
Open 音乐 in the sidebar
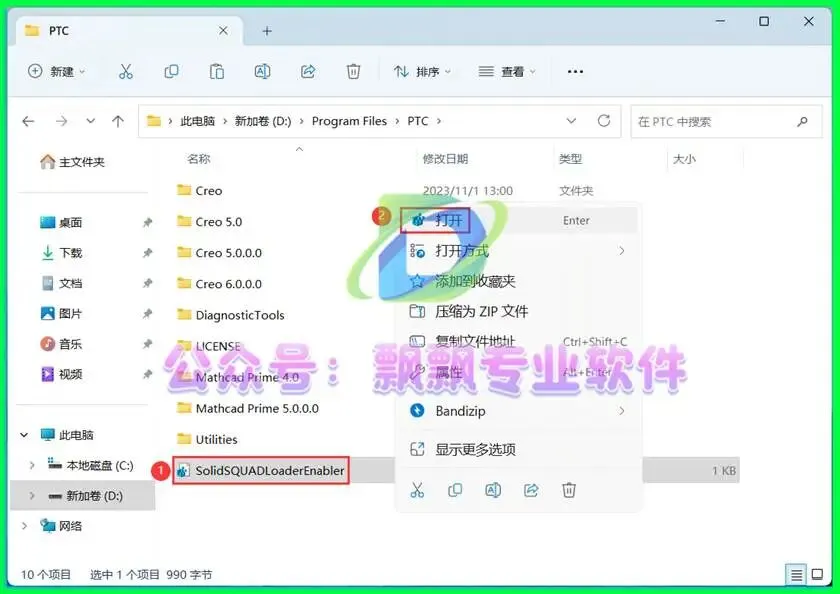[61, 344]
